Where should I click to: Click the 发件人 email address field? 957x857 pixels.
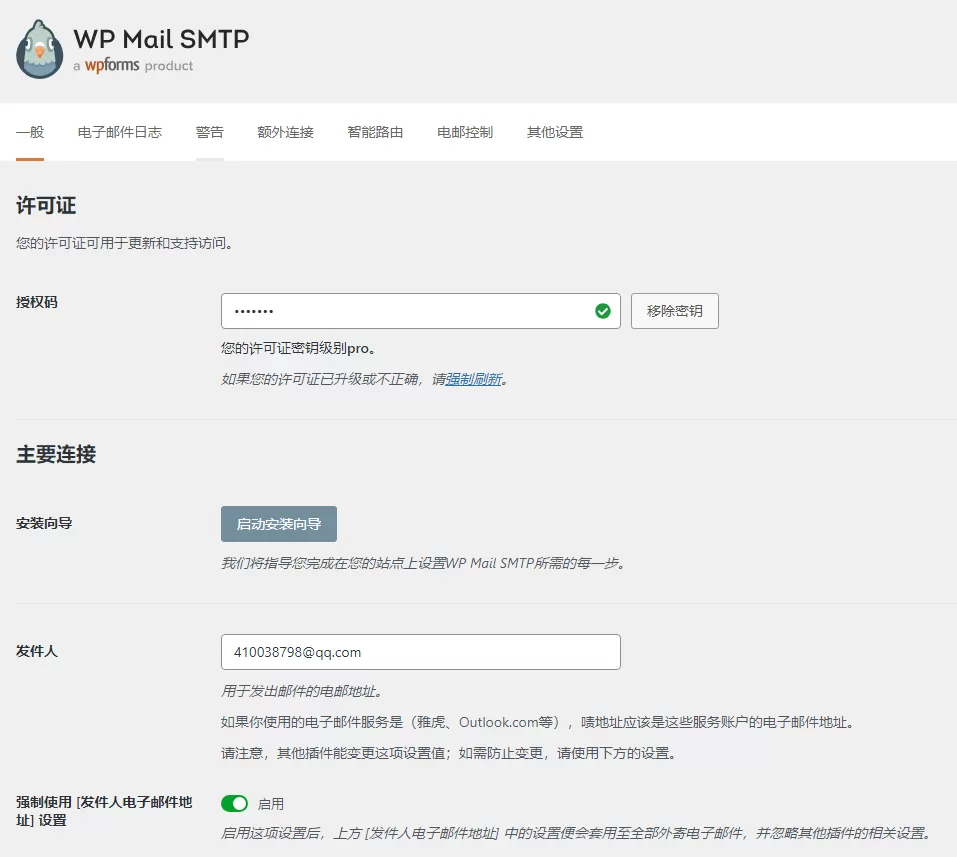click(420, 651)
